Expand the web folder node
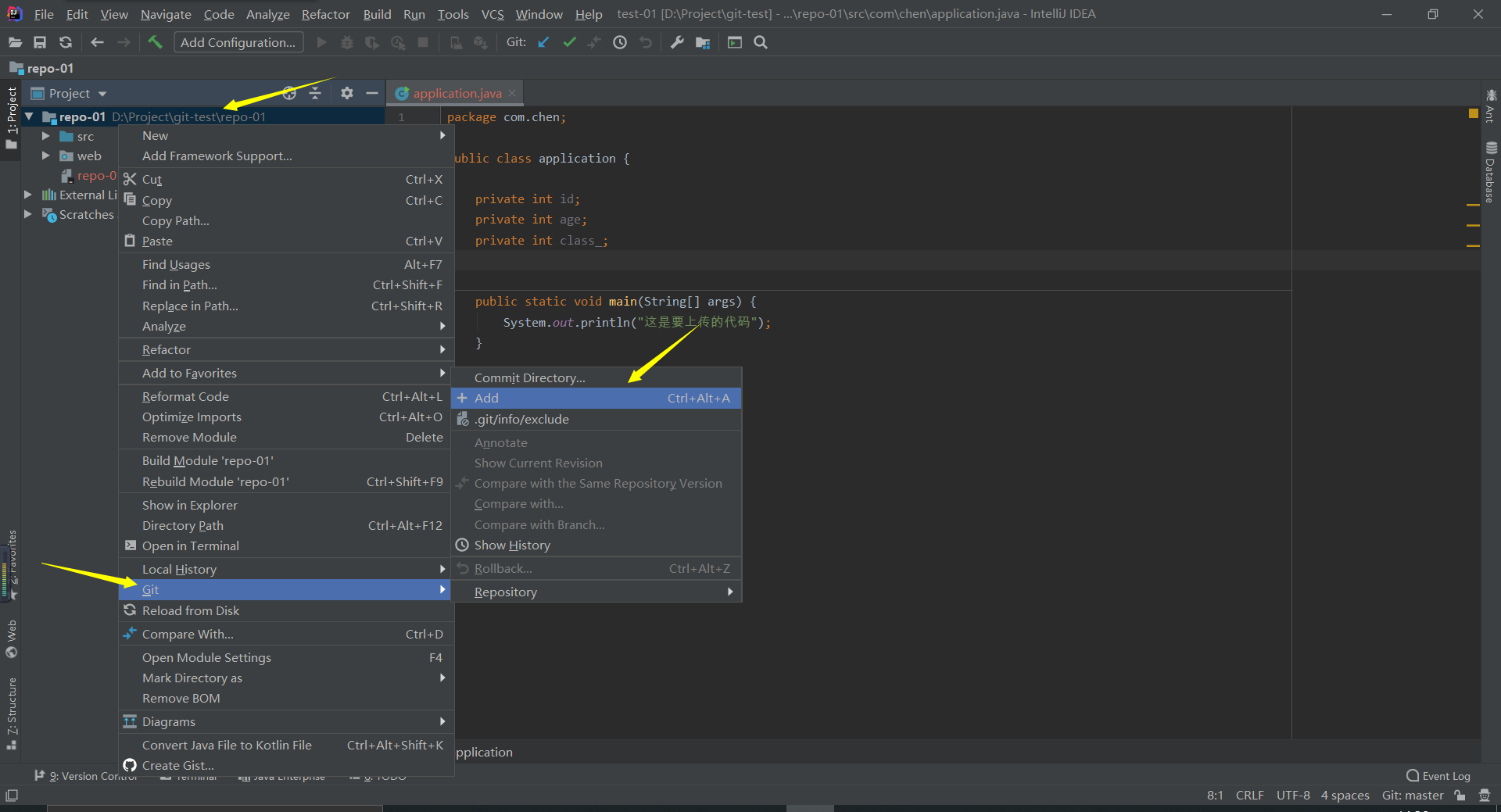Image resolution: width=1501 pixels, height=812 pixels. point(46,156)
